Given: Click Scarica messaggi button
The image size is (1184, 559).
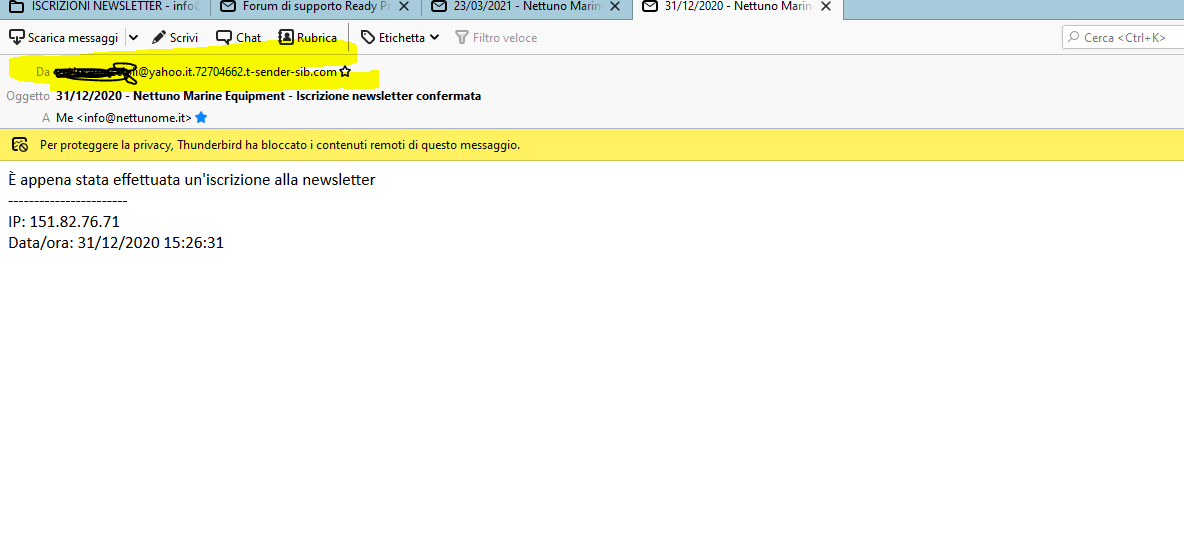Looking at the screenshot, I should (x=63, y=37).
